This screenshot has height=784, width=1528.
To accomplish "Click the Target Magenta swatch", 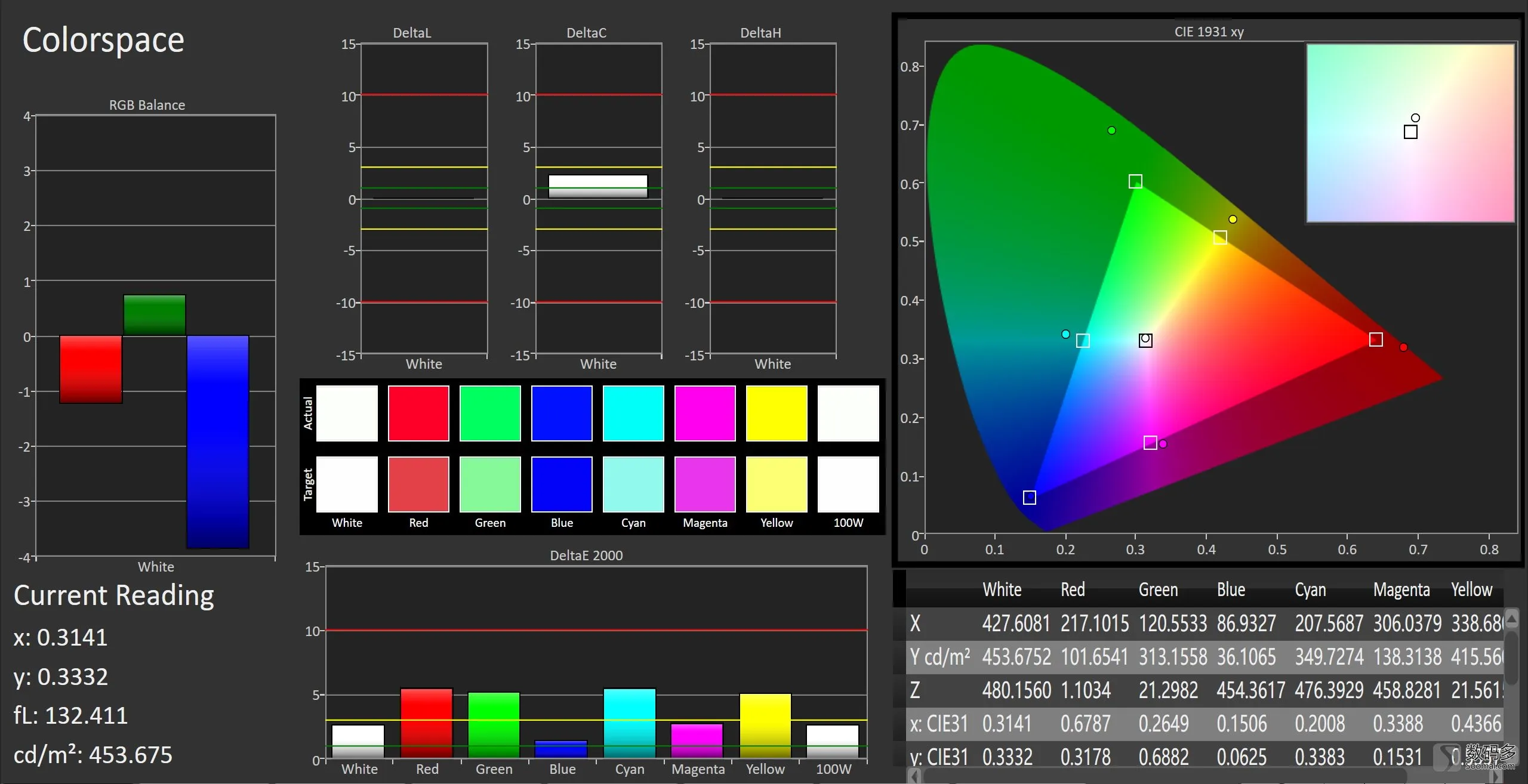I will (x=705, y=484).
